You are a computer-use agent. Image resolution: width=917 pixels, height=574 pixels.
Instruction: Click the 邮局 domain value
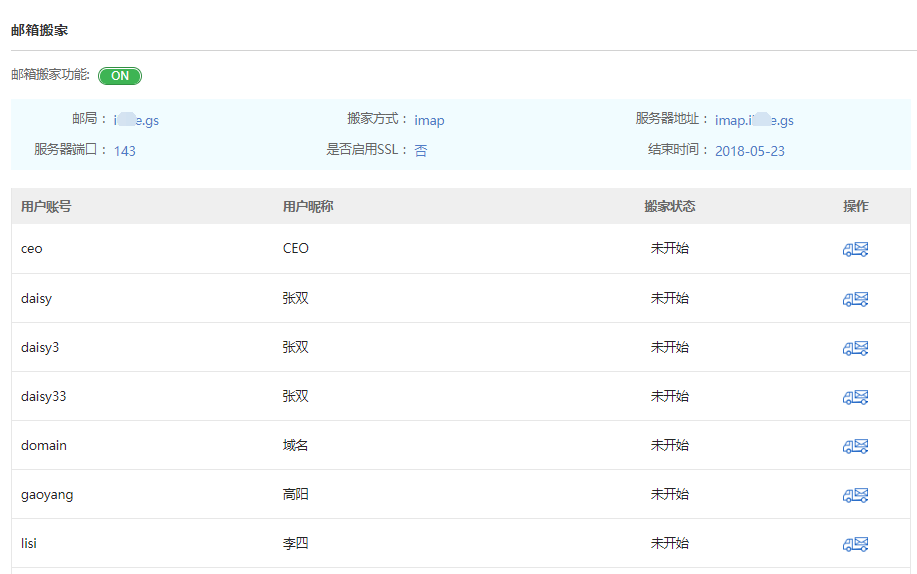(x=136, y=120)
